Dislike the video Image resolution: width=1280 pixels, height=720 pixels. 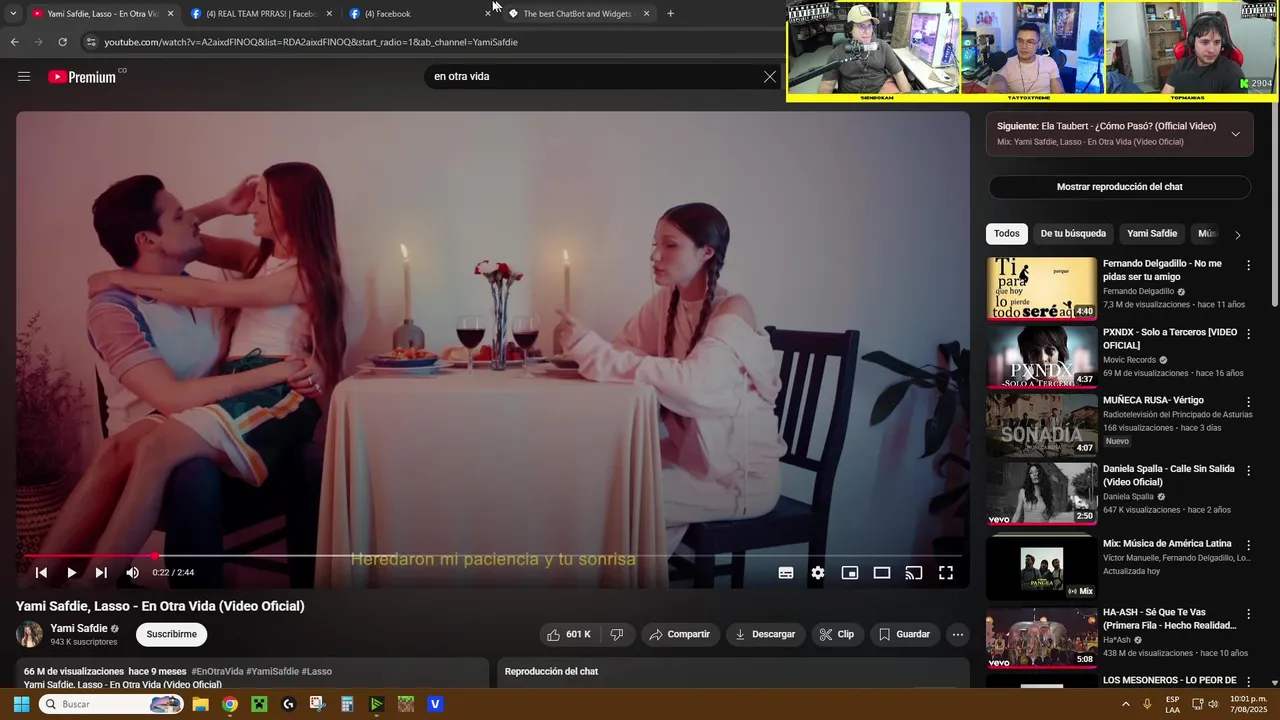617,634
